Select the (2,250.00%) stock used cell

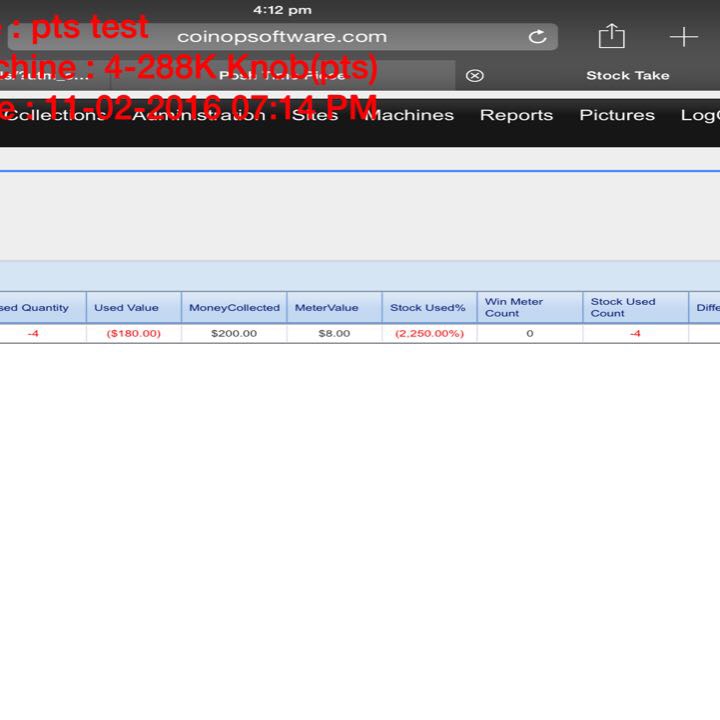click(429, 333)
